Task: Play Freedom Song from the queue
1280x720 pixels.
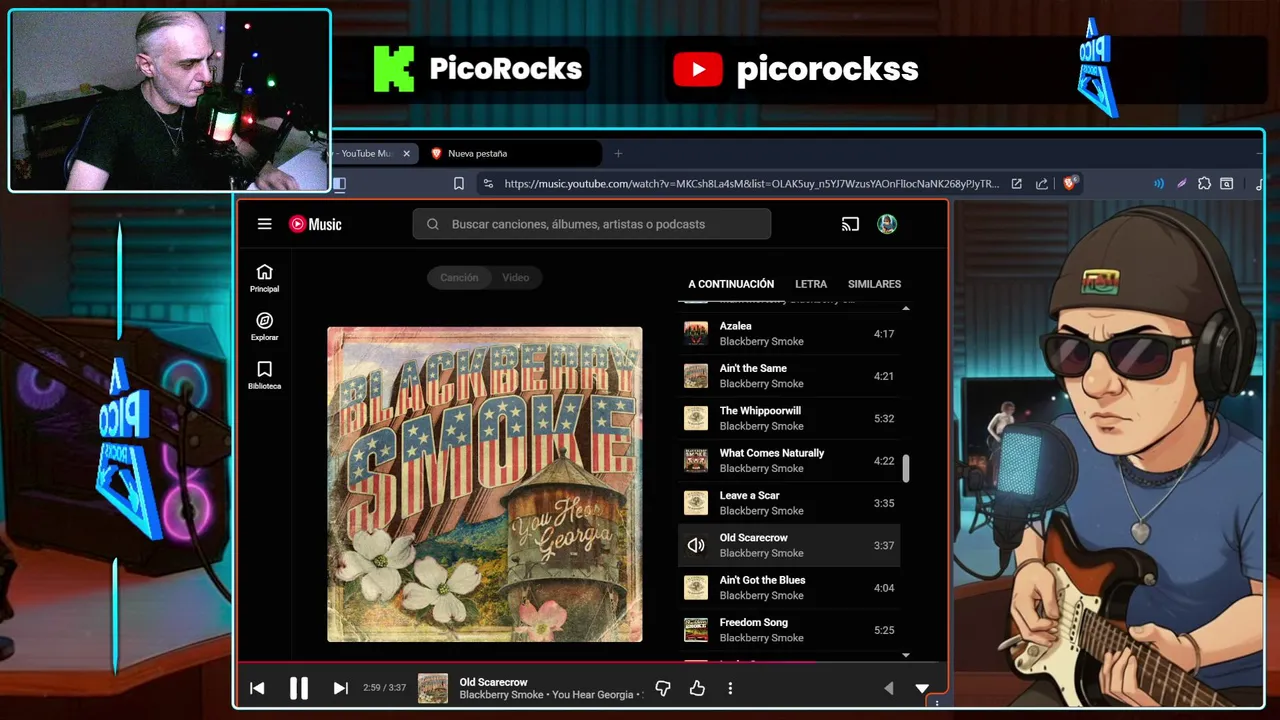Action: (789, 630)
